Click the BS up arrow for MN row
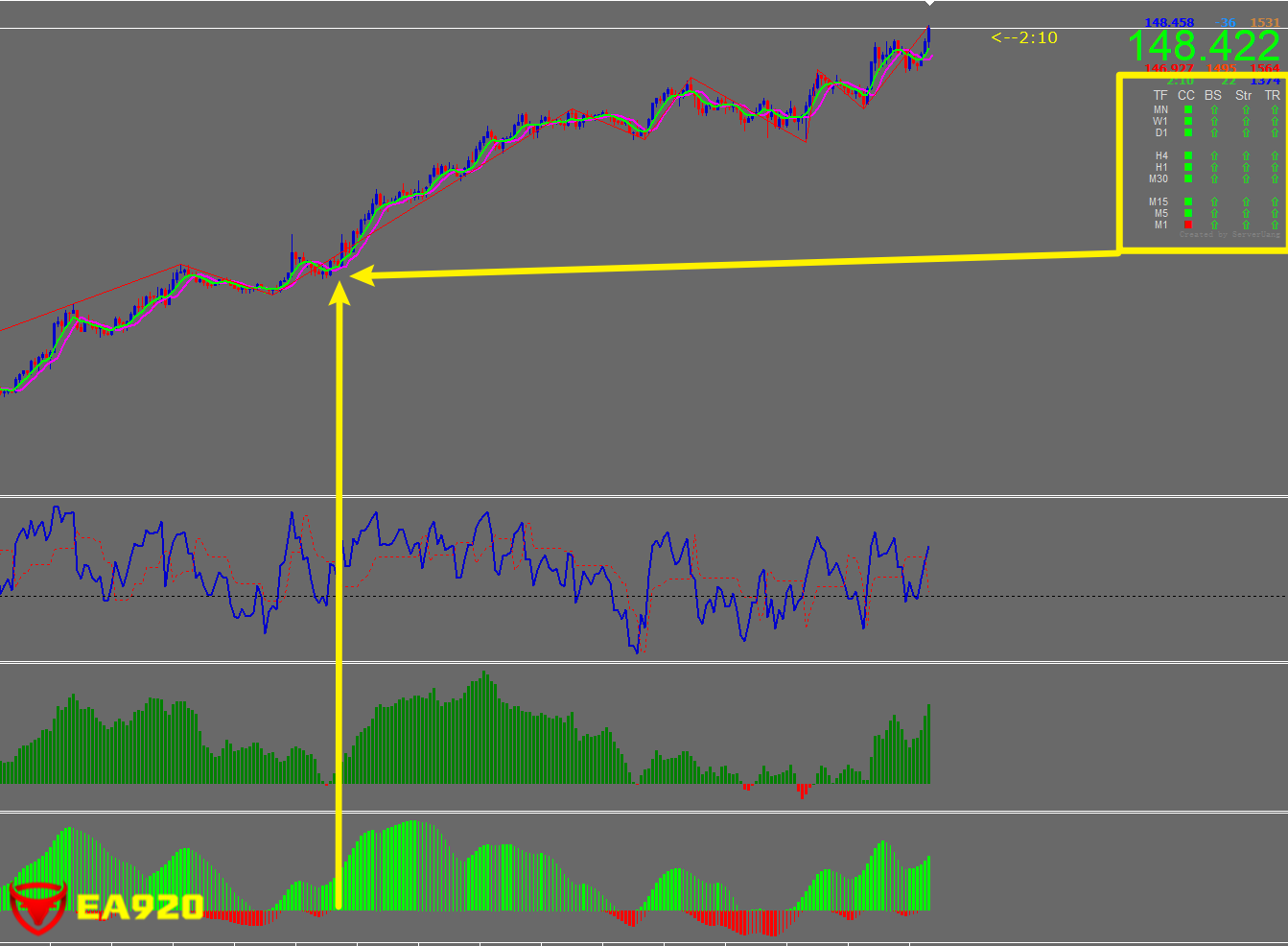Viewport: 1288px width, 946px height. point(1214,109)
